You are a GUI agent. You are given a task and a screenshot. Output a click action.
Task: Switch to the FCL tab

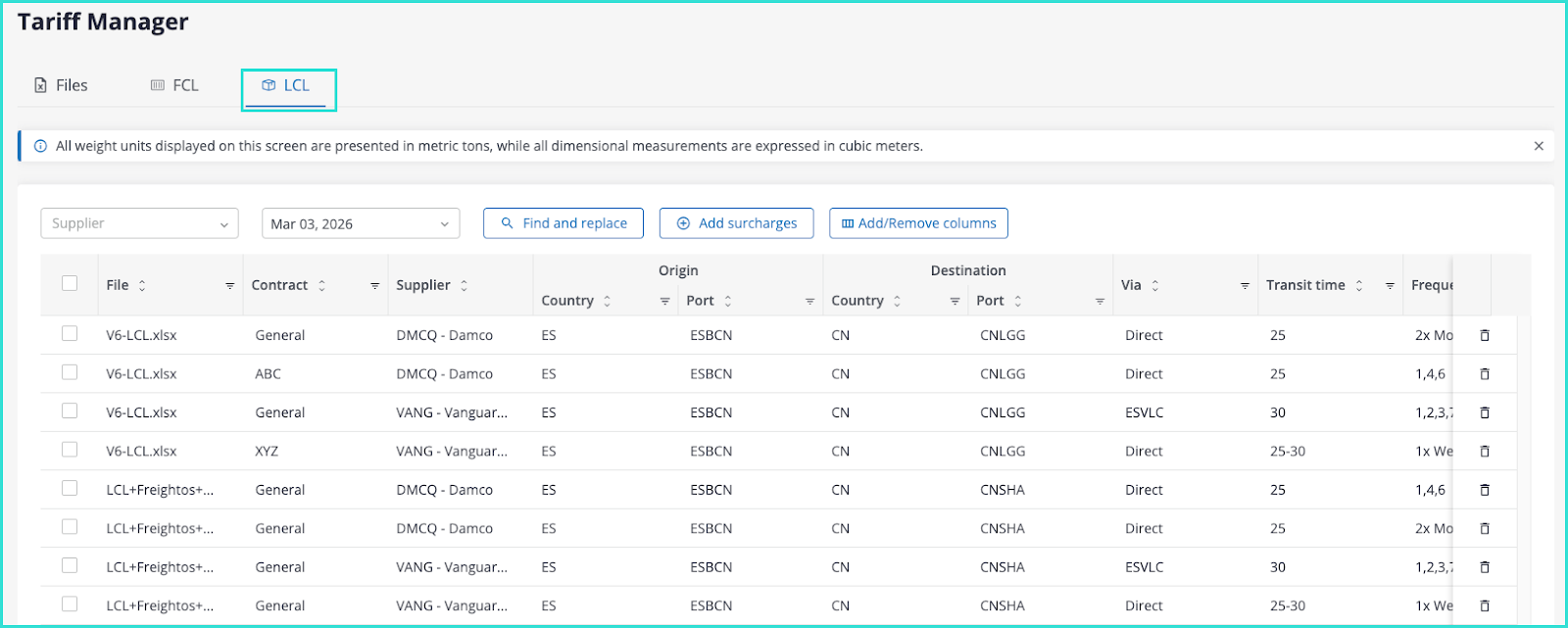pos(174,85)
